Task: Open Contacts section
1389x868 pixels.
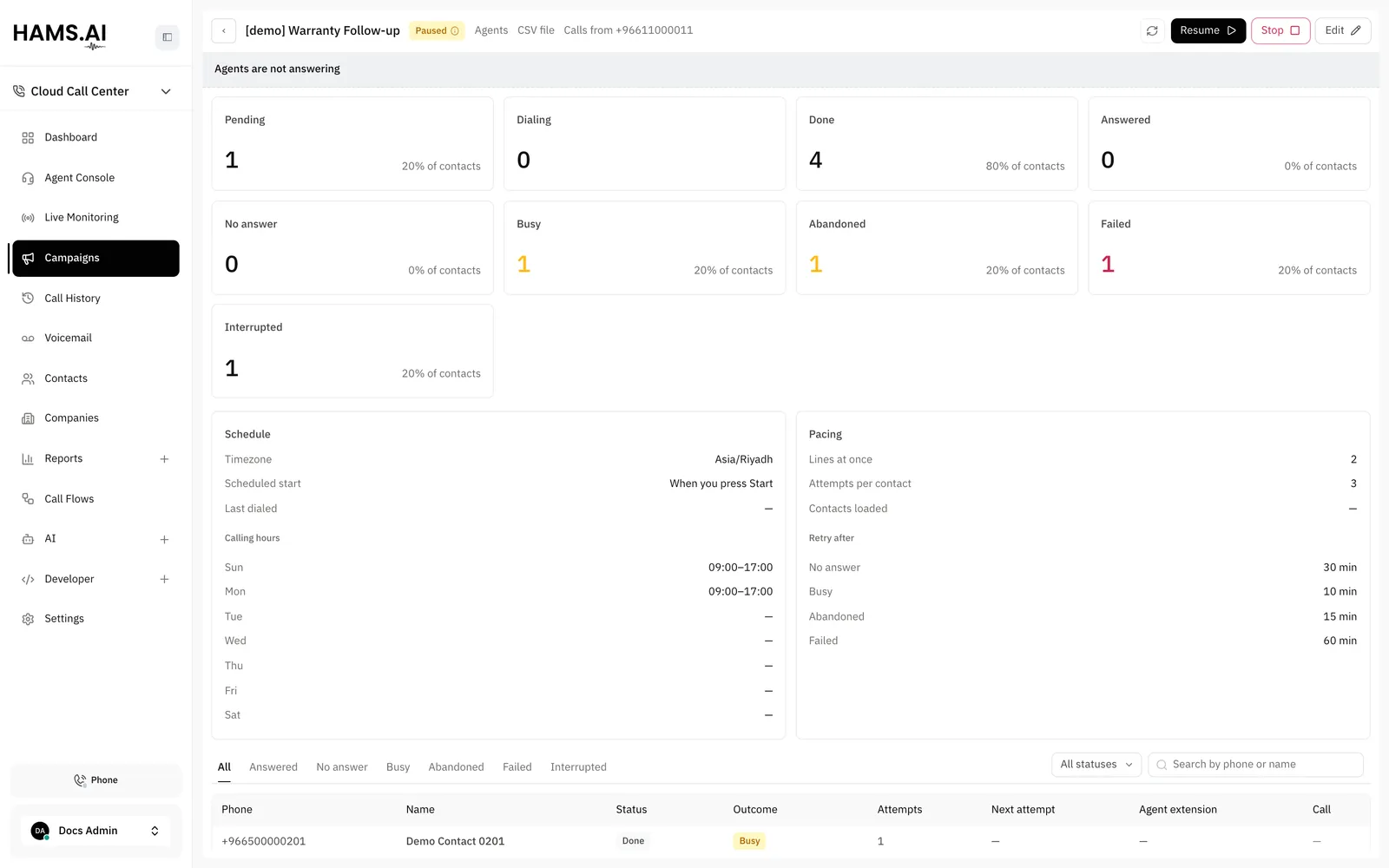Action: click(x=95, y=378)
